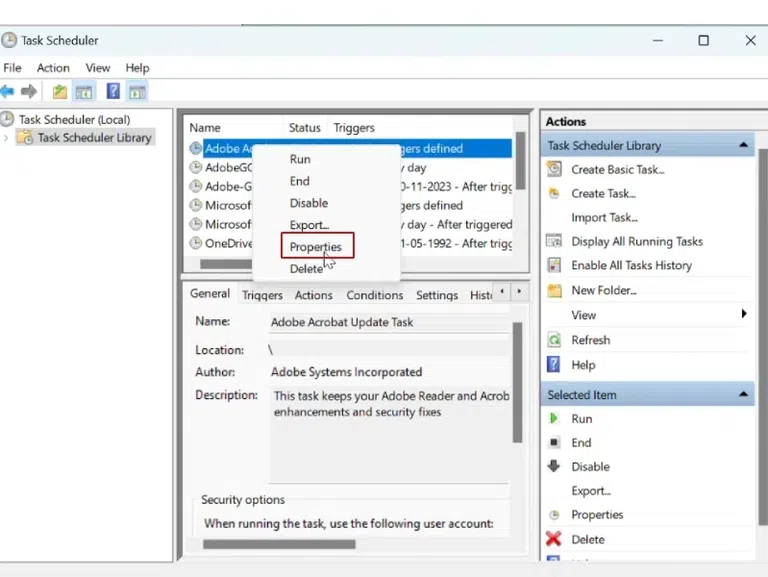Viewport: 768px width, 577px height.
Task: Toggle the Show/Hide Console Tree icon
Action: (84, 92)
